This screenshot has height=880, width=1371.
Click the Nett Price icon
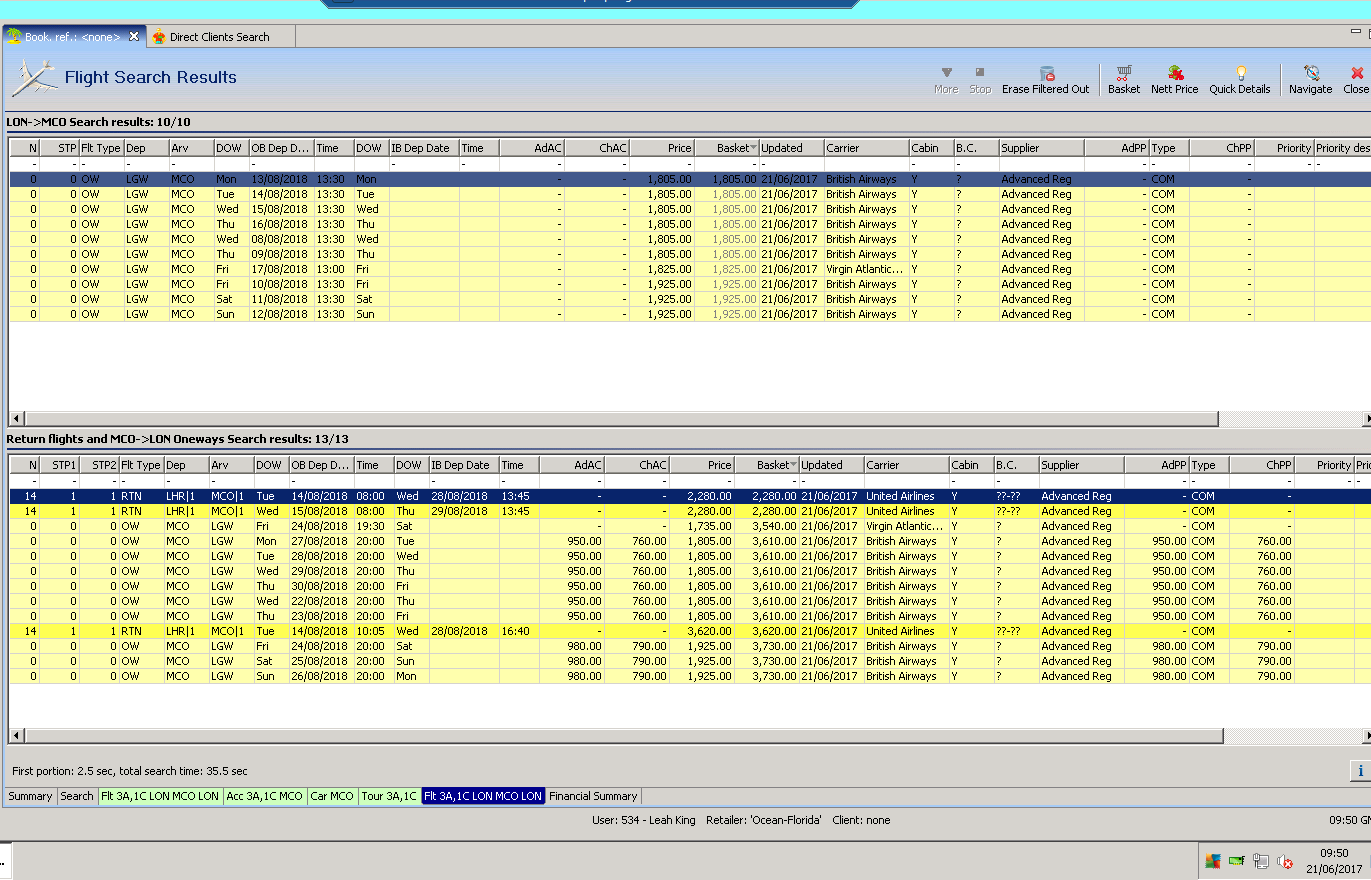click(1175, 74)
